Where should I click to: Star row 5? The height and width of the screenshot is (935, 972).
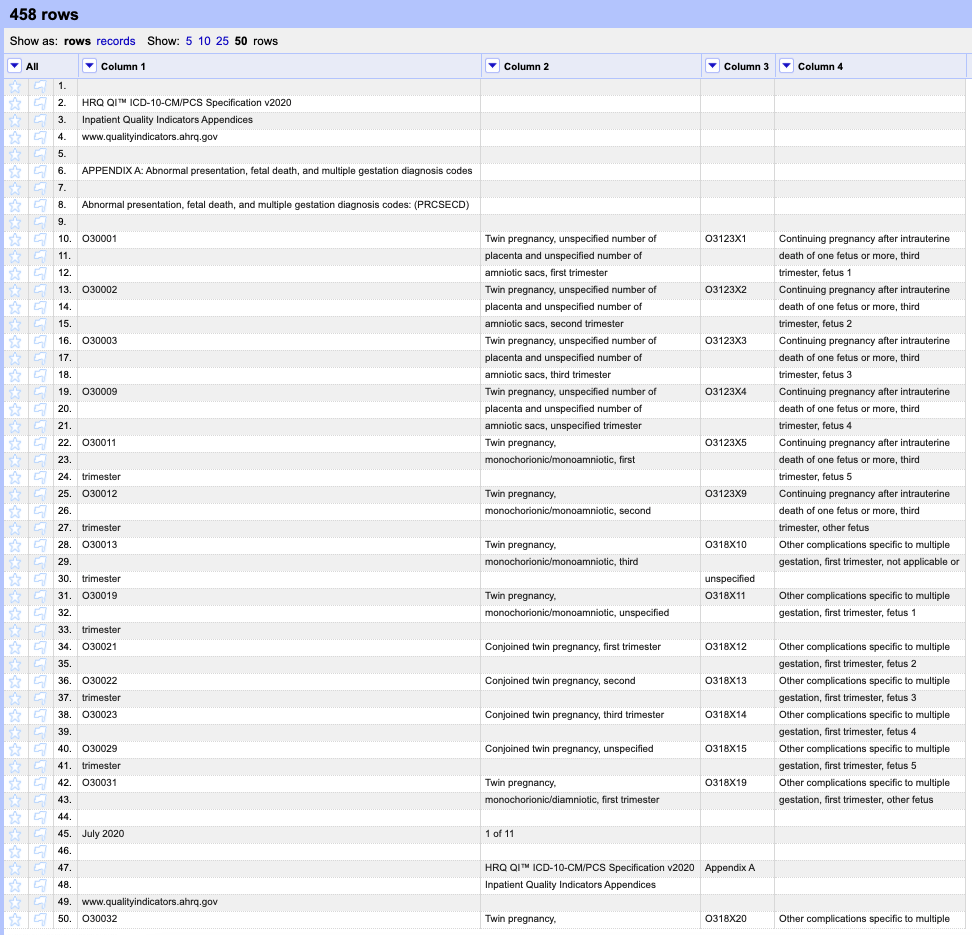(15, 154)
